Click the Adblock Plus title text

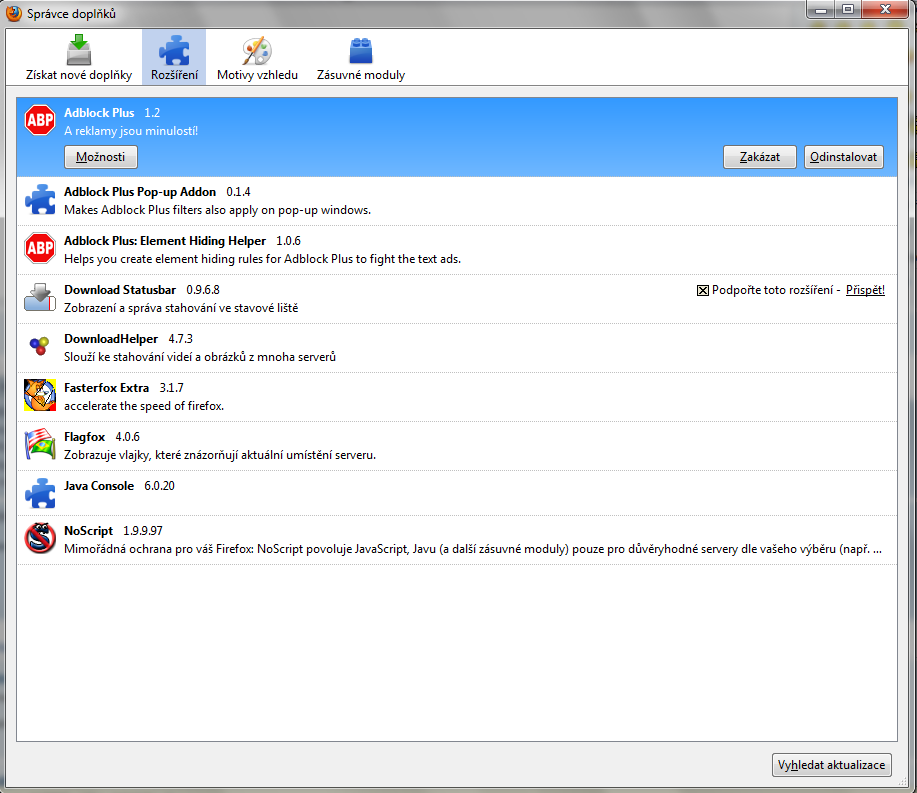coord(99,113)
